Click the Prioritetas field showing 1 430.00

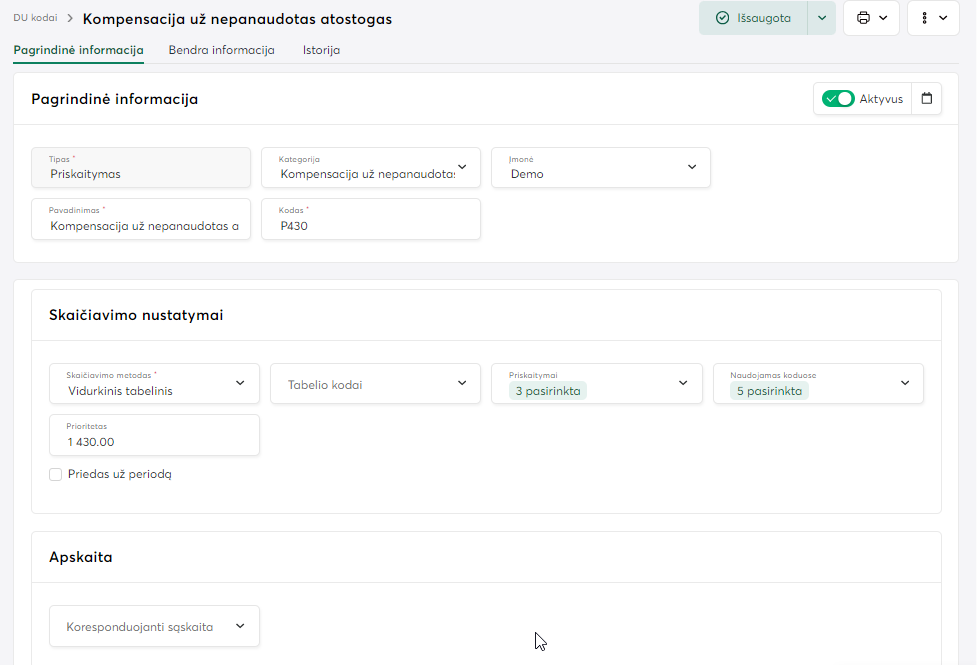154,441
